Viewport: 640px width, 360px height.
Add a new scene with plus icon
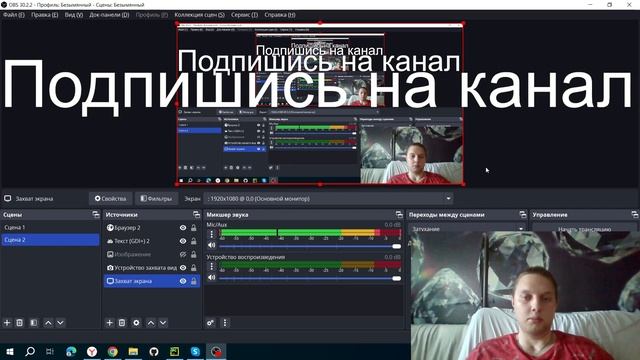[x=7, y=323]
